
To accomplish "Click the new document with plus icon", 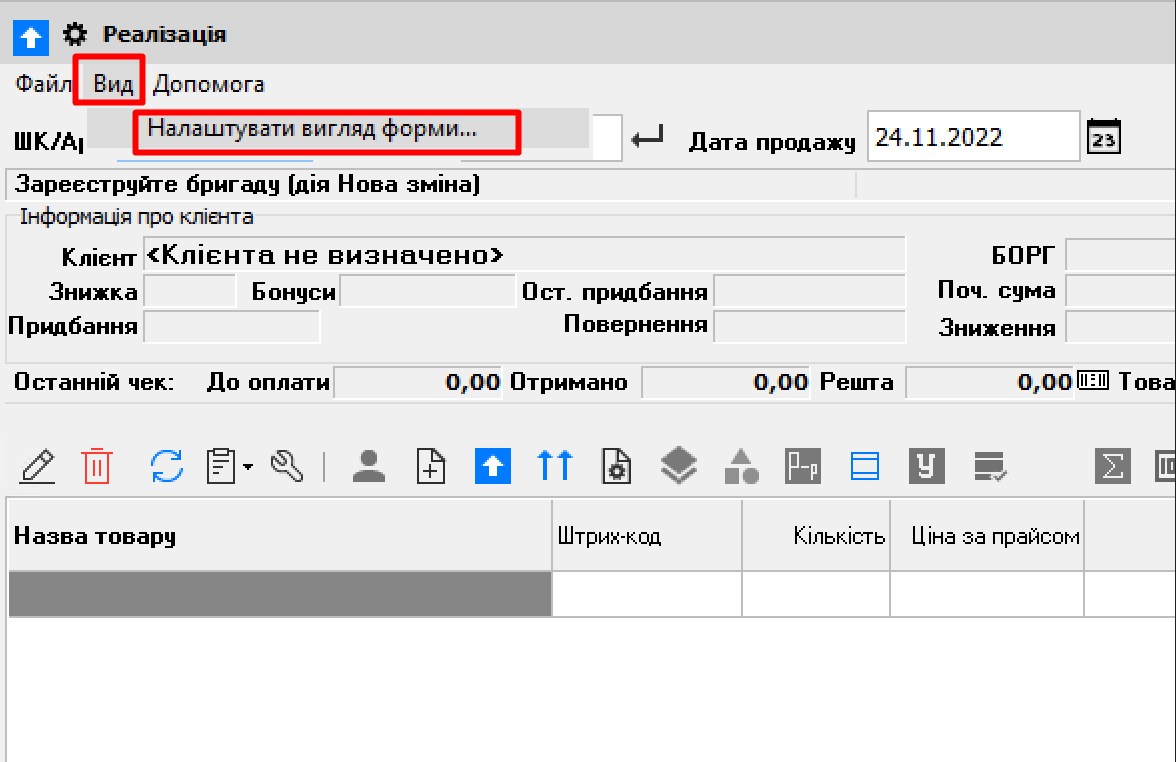I will point(430,465).
